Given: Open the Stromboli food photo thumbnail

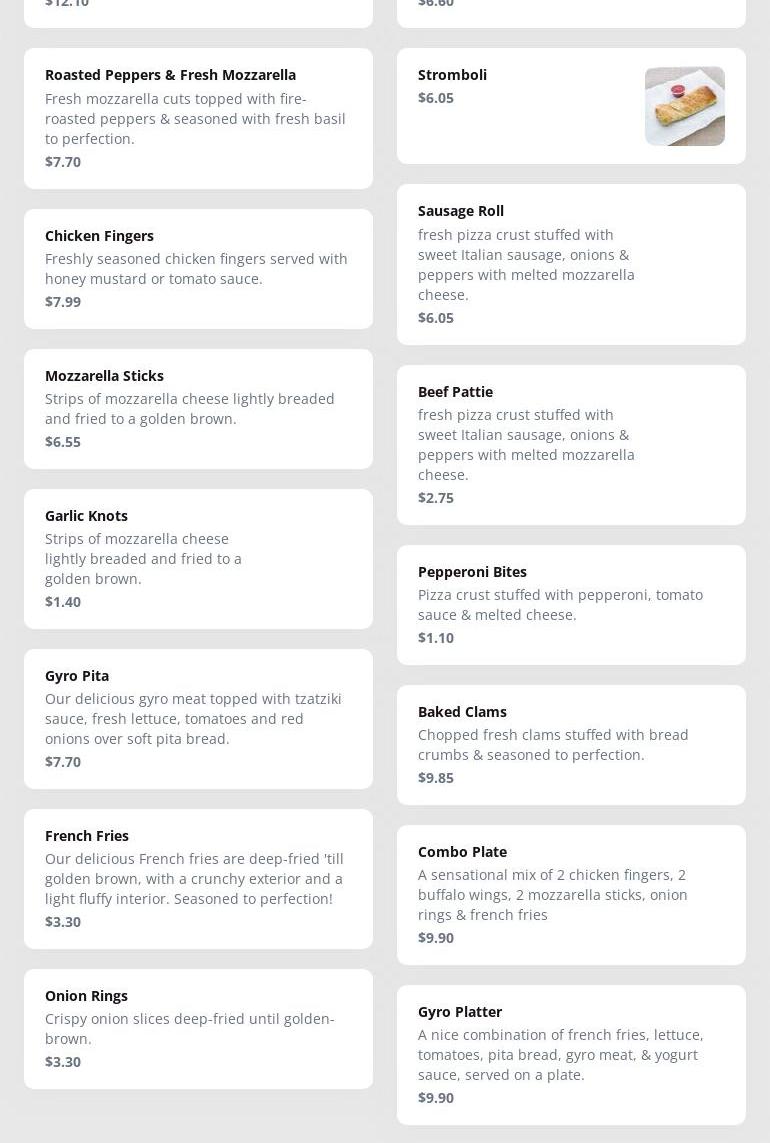Looking at the screenshot, I should 684,106.
